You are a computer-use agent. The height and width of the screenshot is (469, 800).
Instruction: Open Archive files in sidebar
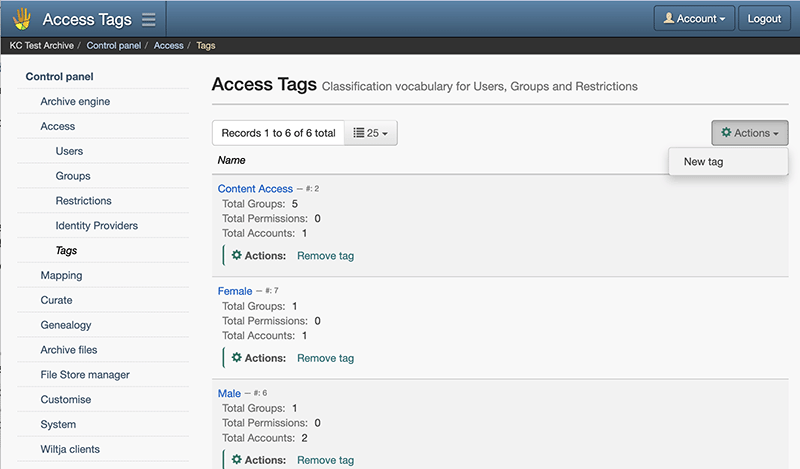[x=69, y=350]
